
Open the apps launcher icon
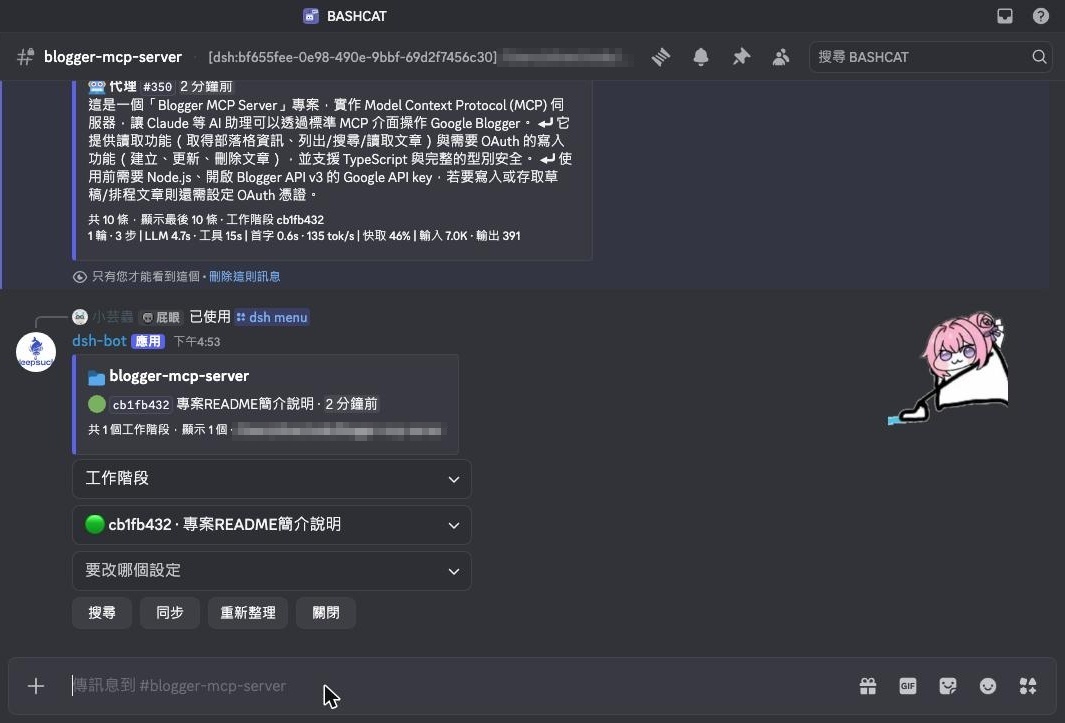coord(1028,686)
